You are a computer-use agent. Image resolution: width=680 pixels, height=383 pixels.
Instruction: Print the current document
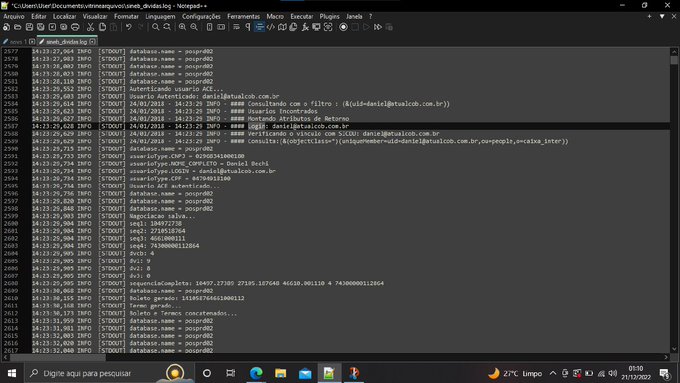[75, 27]
